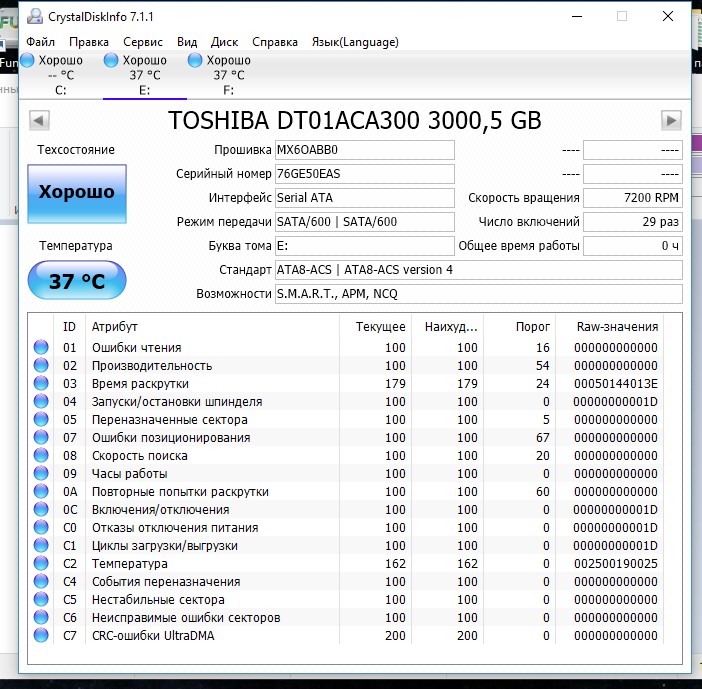Select raw value 002500190025
This screenshot has width=702, height=689.
[616, 564]
